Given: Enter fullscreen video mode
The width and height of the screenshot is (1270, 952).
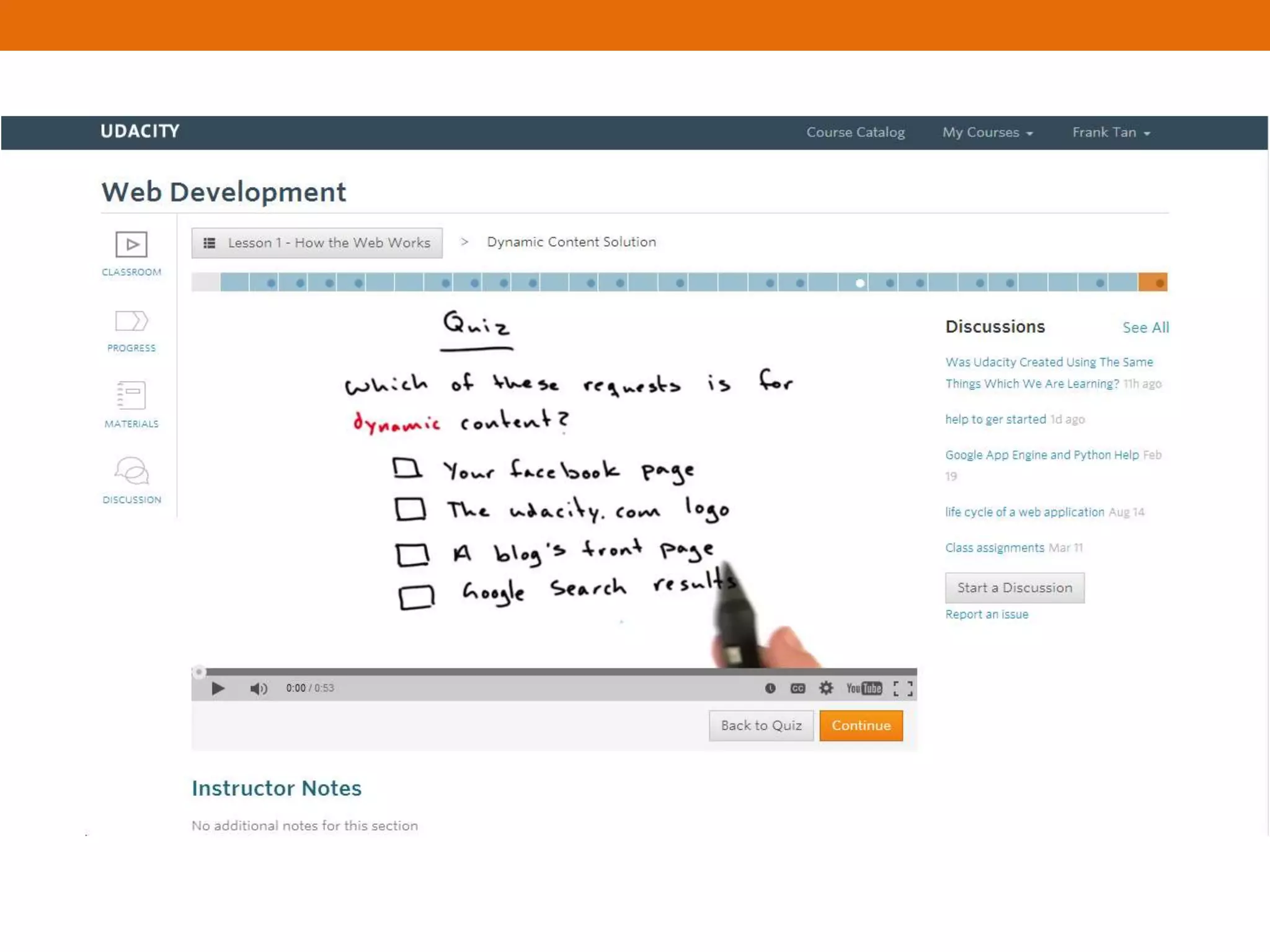Looking at the screenshot, I should [x=903, y=688].
